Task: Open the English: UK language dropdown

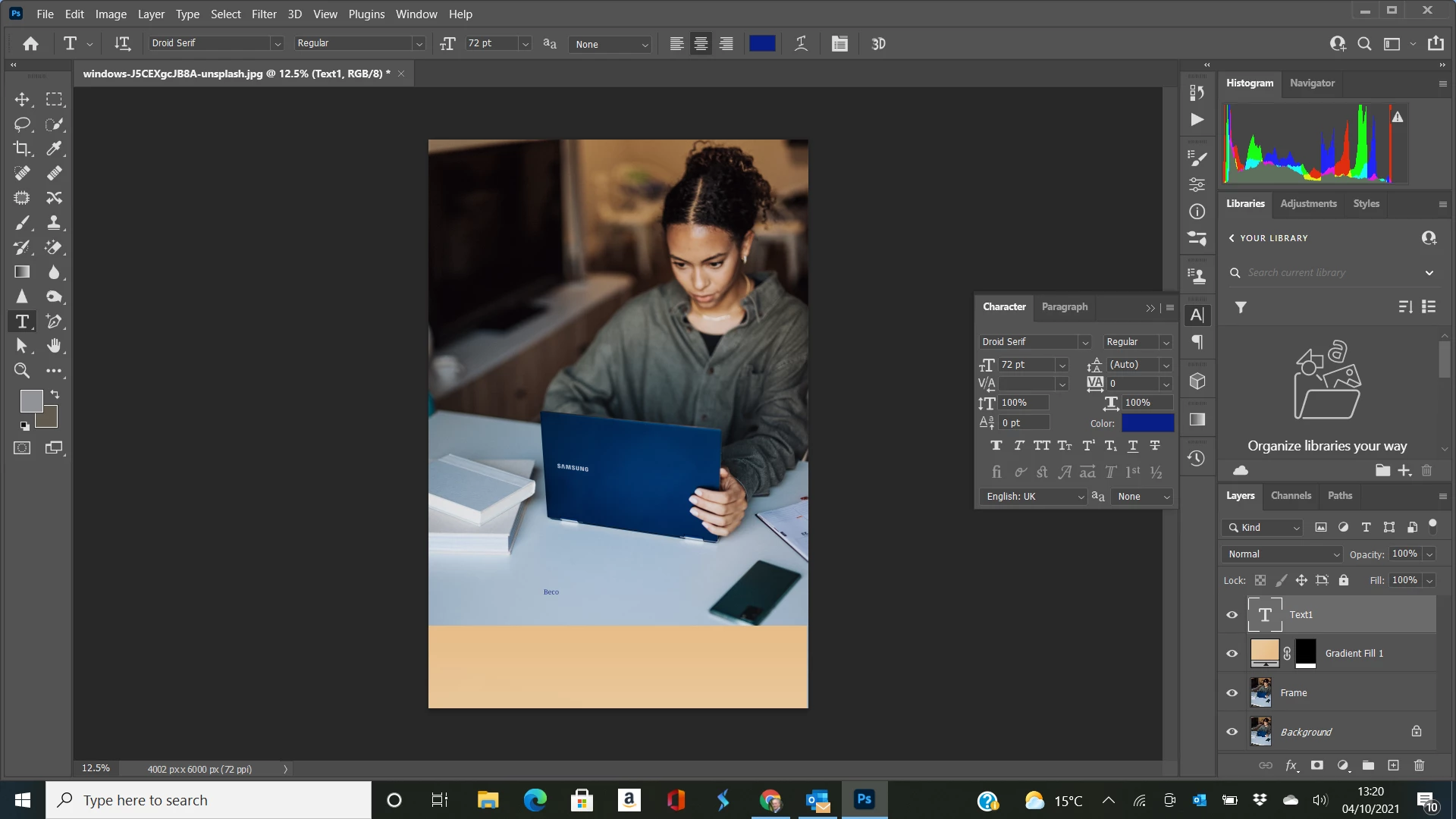Action: (x=1034, y=497)
